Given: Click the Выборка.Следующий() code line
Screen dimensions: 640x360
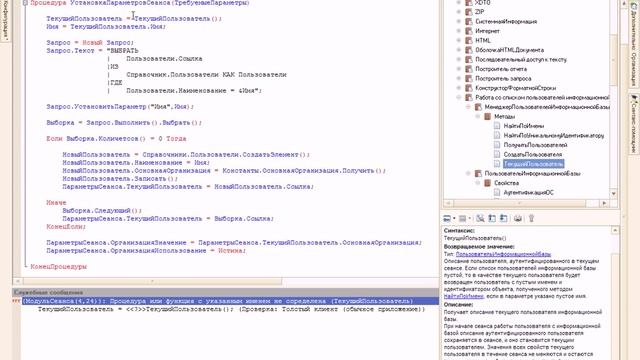Looking at the screenshot, I should click(102, 211).
